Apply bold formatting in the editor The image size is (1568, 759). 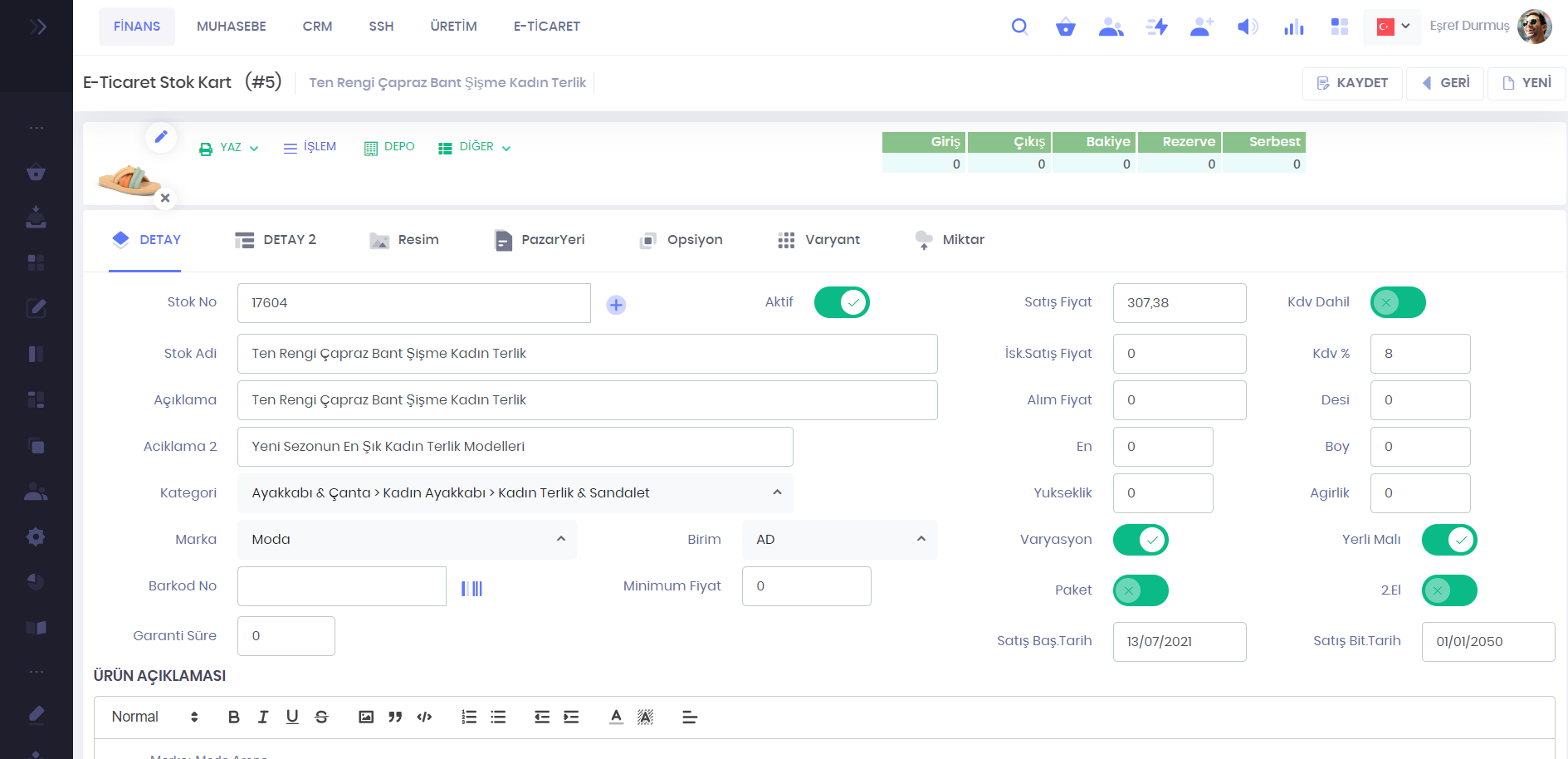point(233,717)
